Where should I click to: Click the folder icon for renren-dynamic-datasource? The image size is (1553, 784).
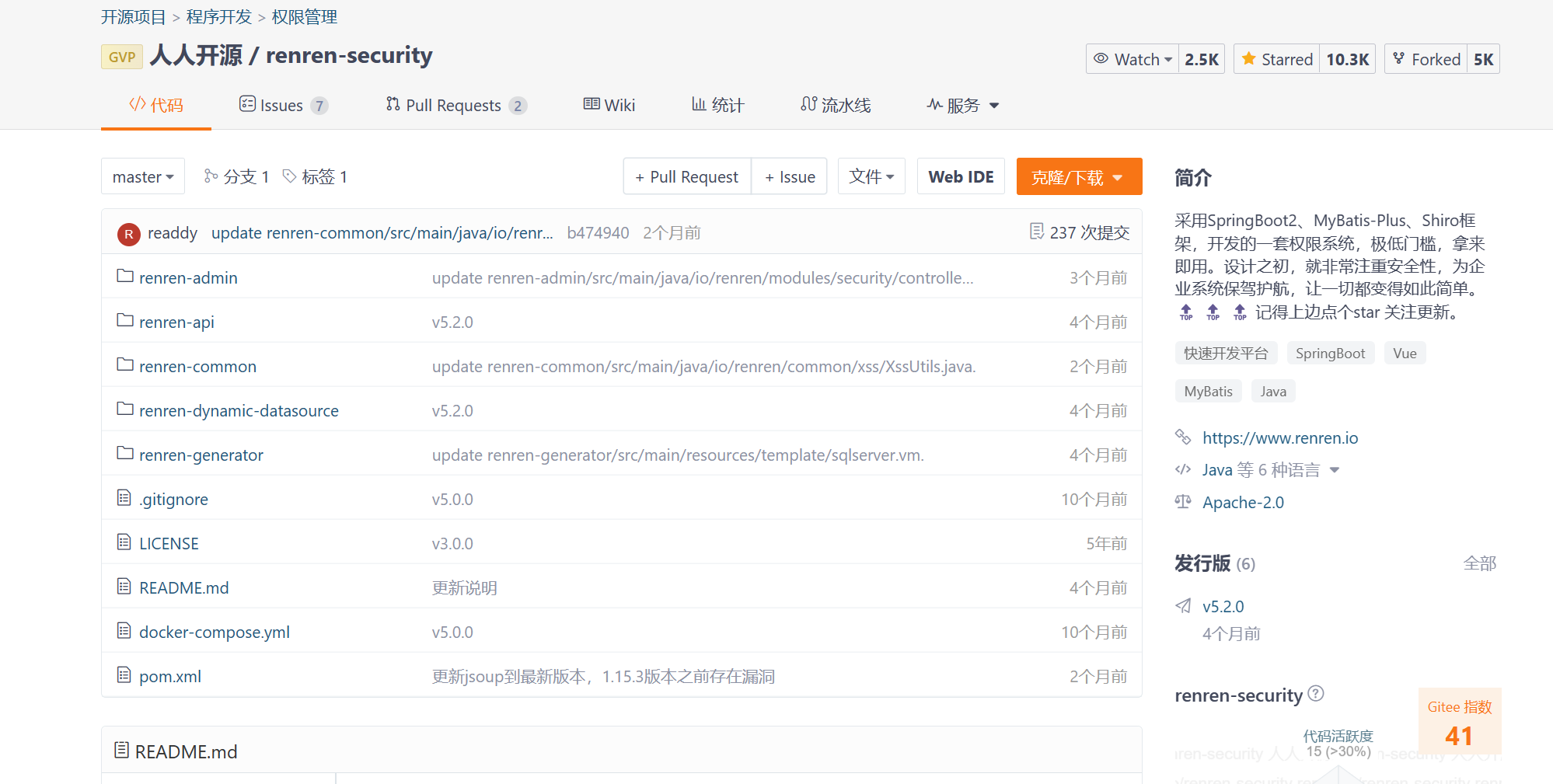(x=125, y=409)
